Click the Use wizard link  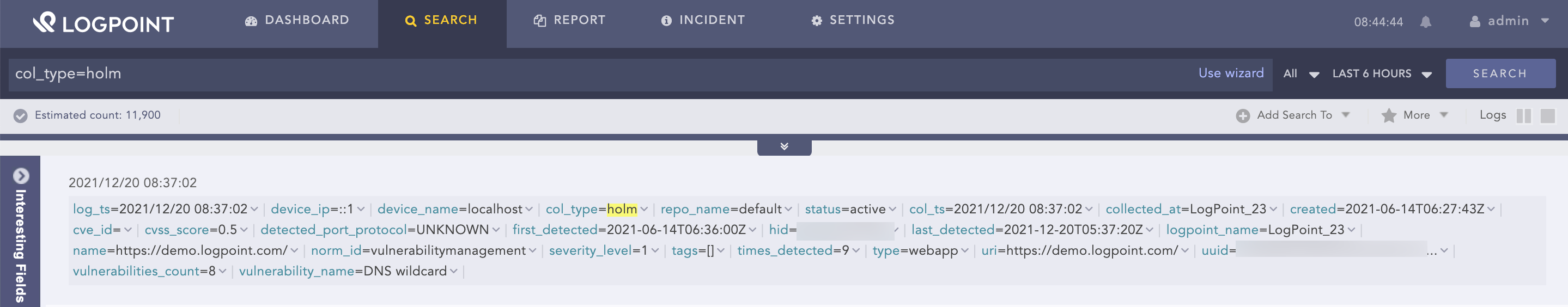[x=1230, y=73]
